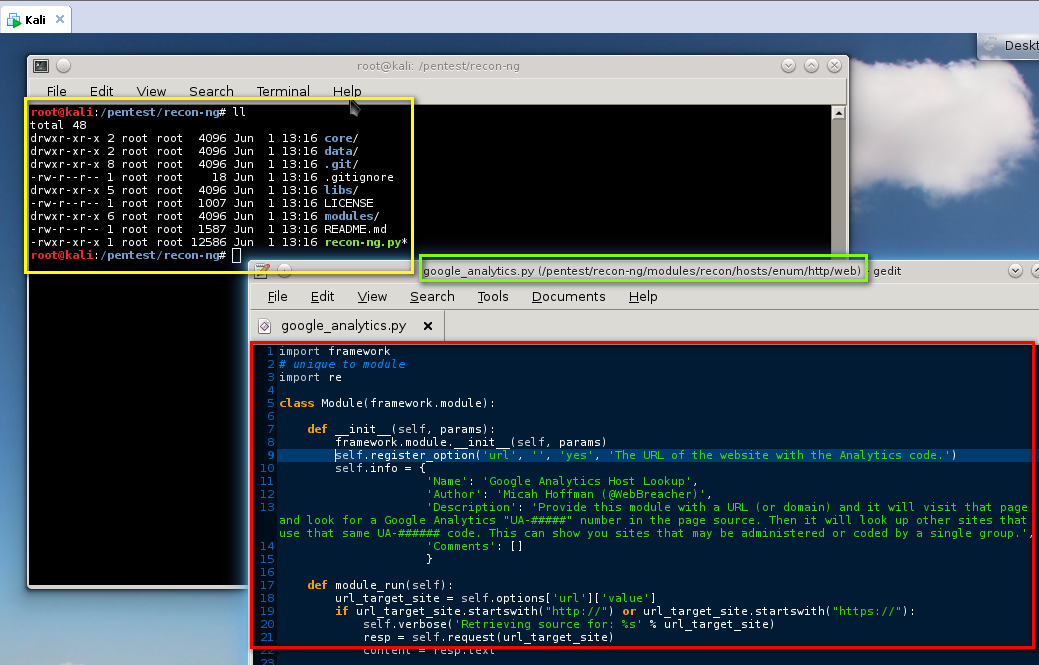The width and height of the screenshot is (1039, 665).
Task: Click 'data/' directory in terminal listing
Action: [x=341, y=151]
